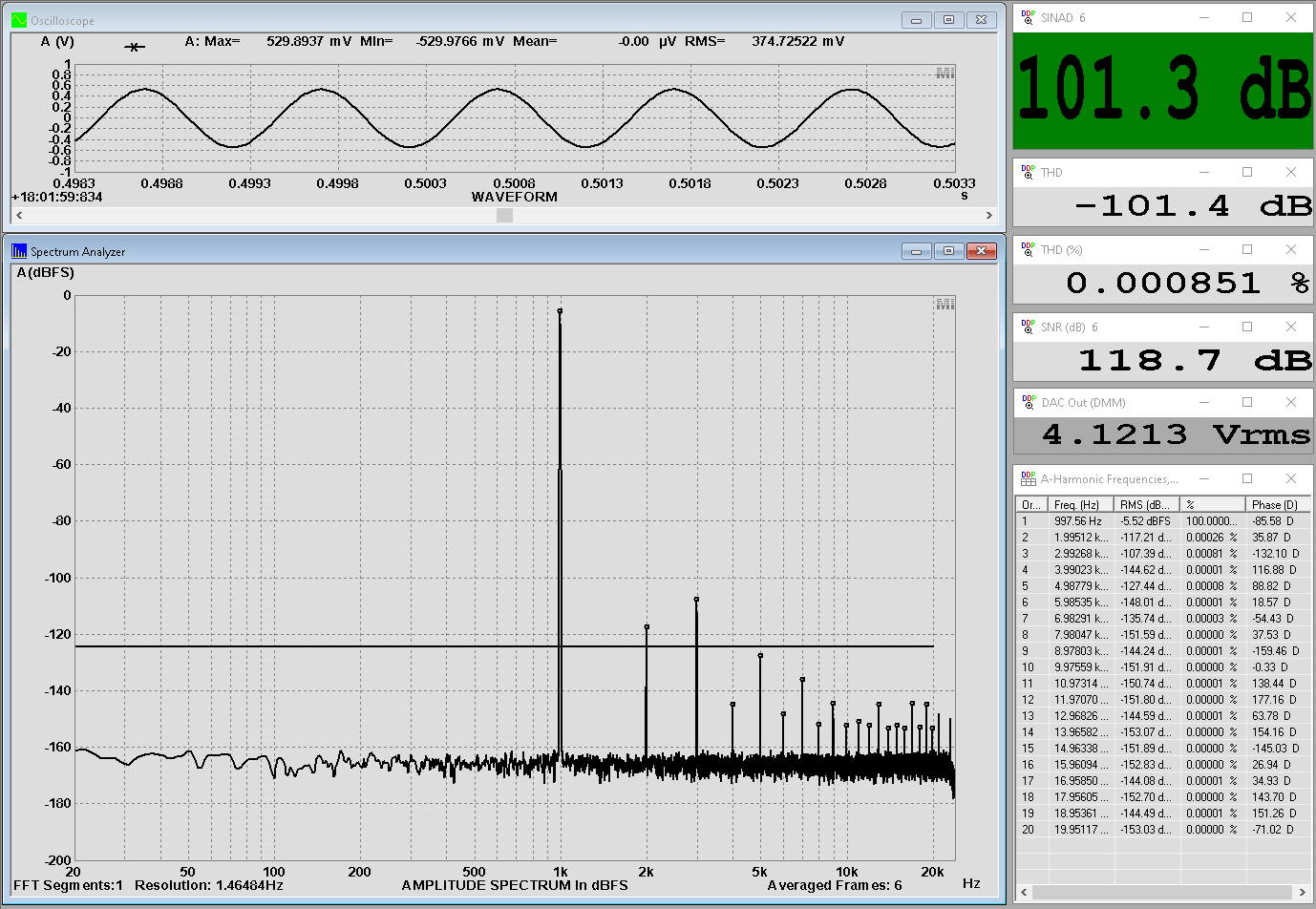Viewport: 1316px width, 909px height.
Task: Click the RMS= 374.72522 mV readout
Action: tap(764, 41)
